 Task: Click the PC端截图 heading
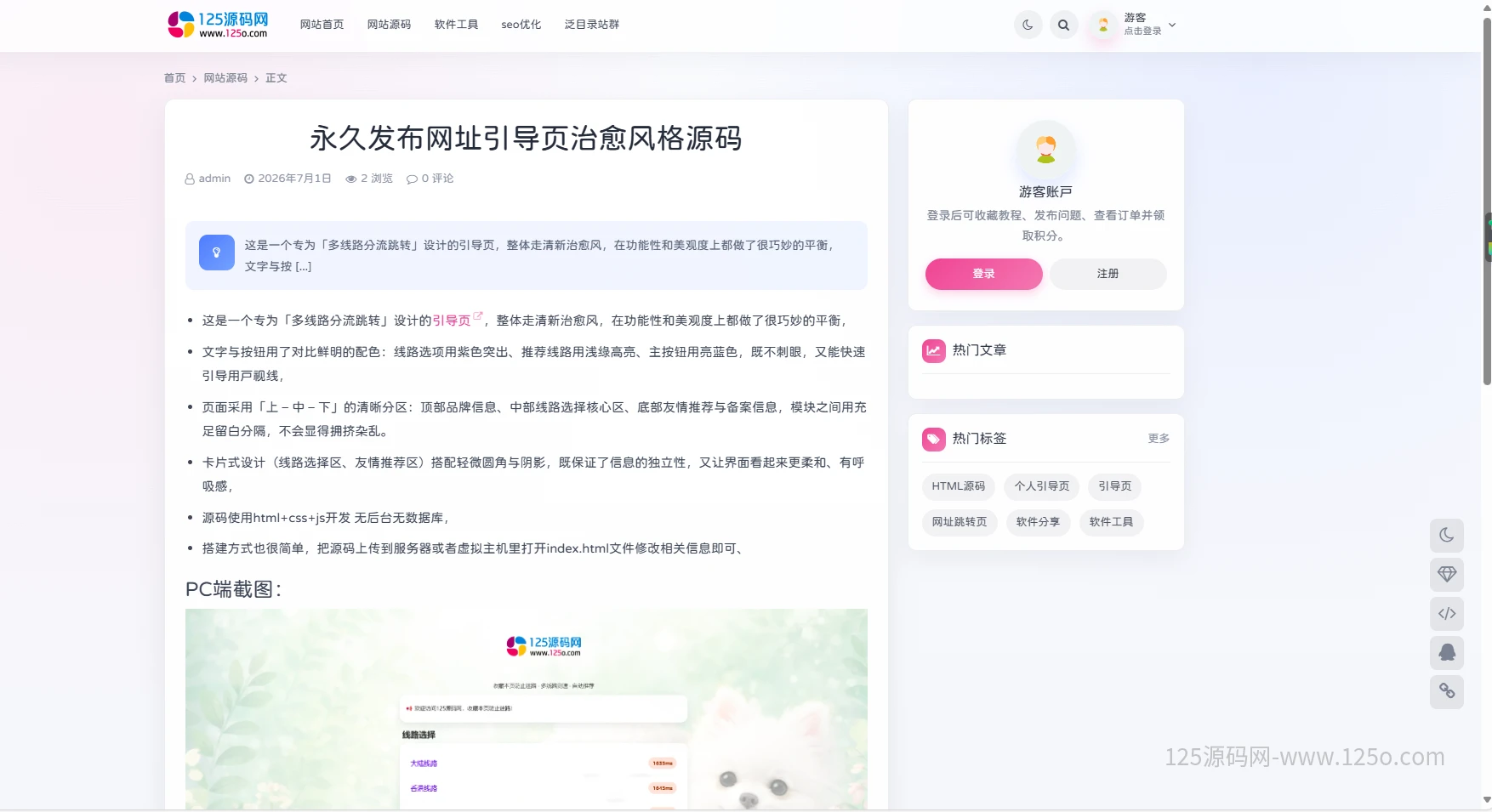233,589
